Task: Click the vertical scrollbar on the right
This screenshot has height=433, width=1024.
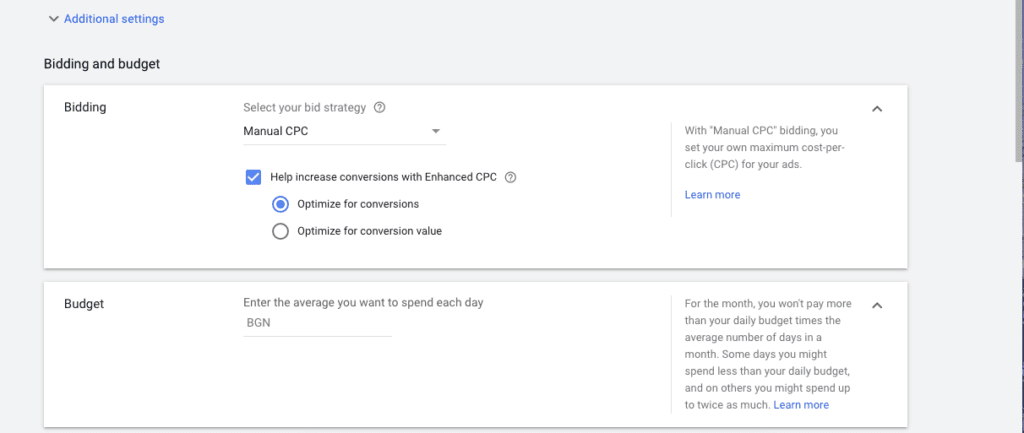Action: point(1018,80)
